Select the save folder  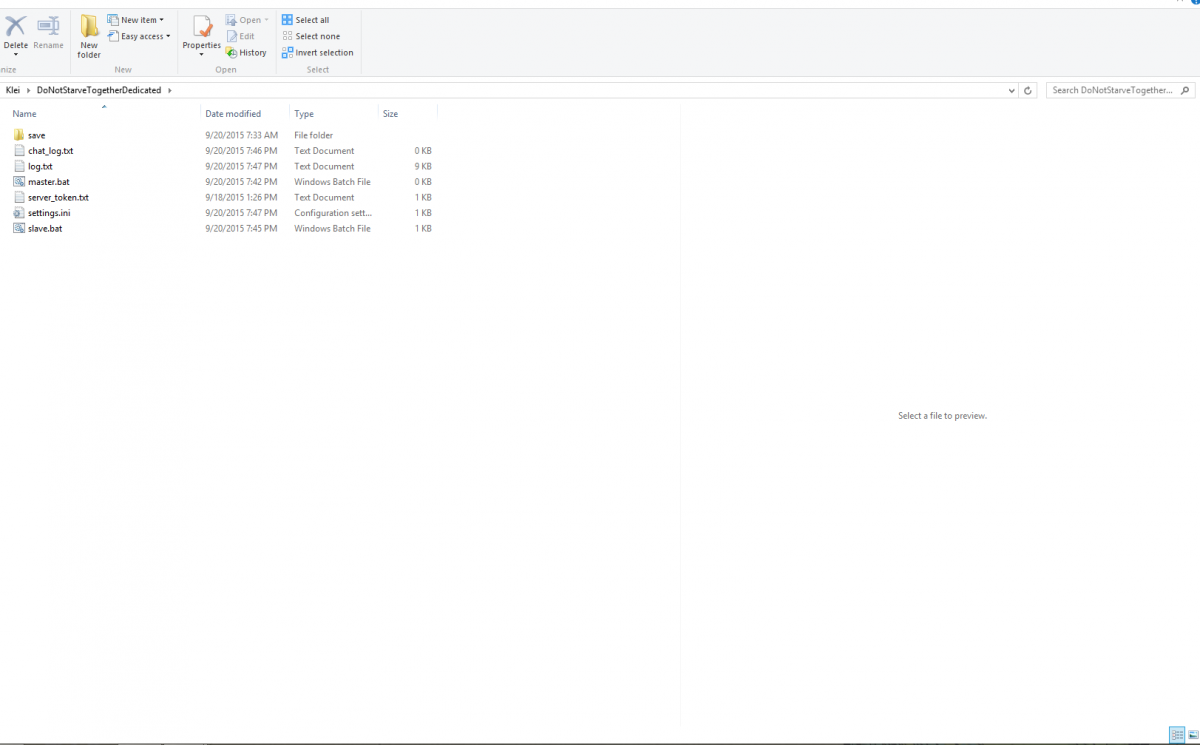click(x=36, y=135)
